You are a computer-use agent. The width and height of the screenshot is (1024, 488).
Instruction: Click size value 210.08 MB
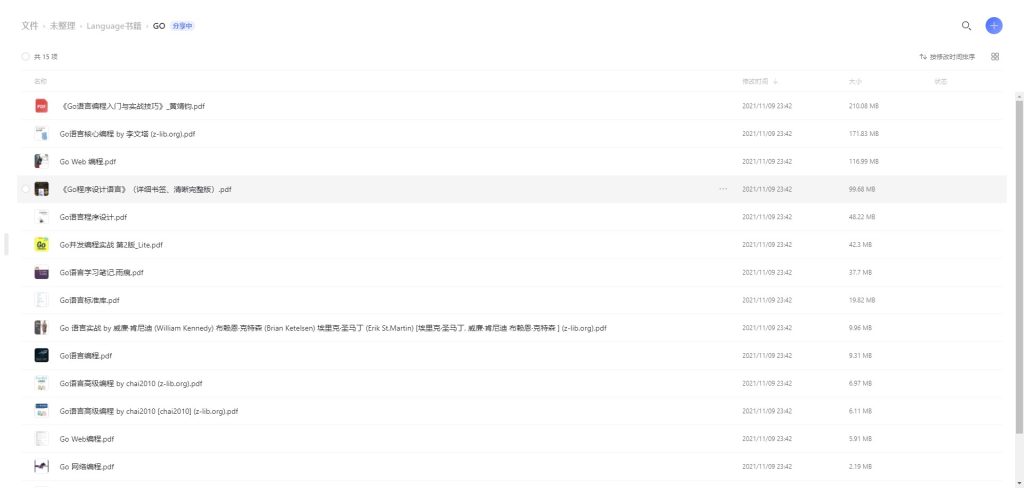863,106
